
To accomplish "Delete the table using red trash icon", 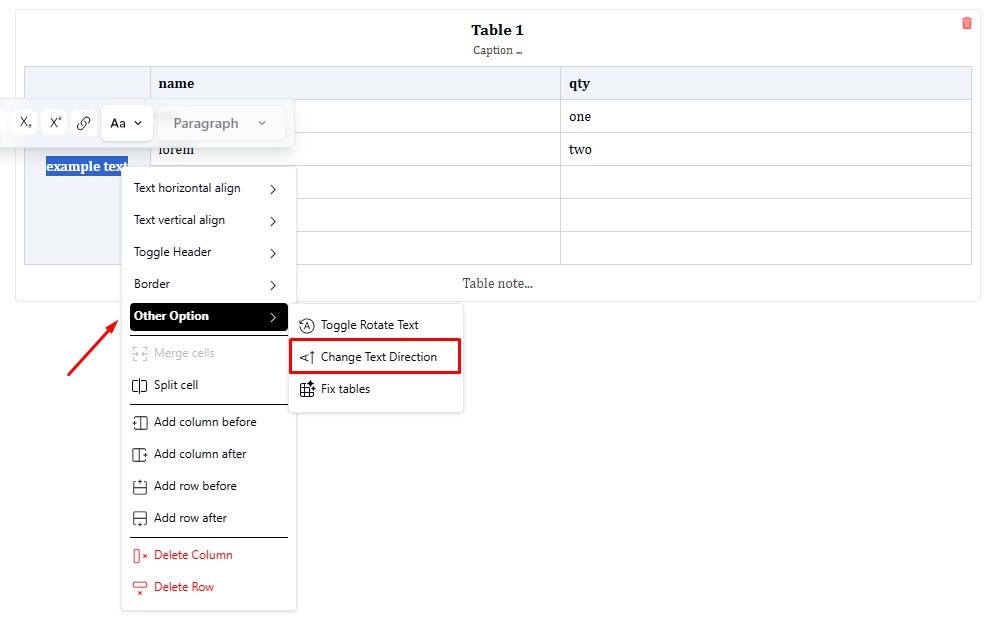I will tap(966, 23).
